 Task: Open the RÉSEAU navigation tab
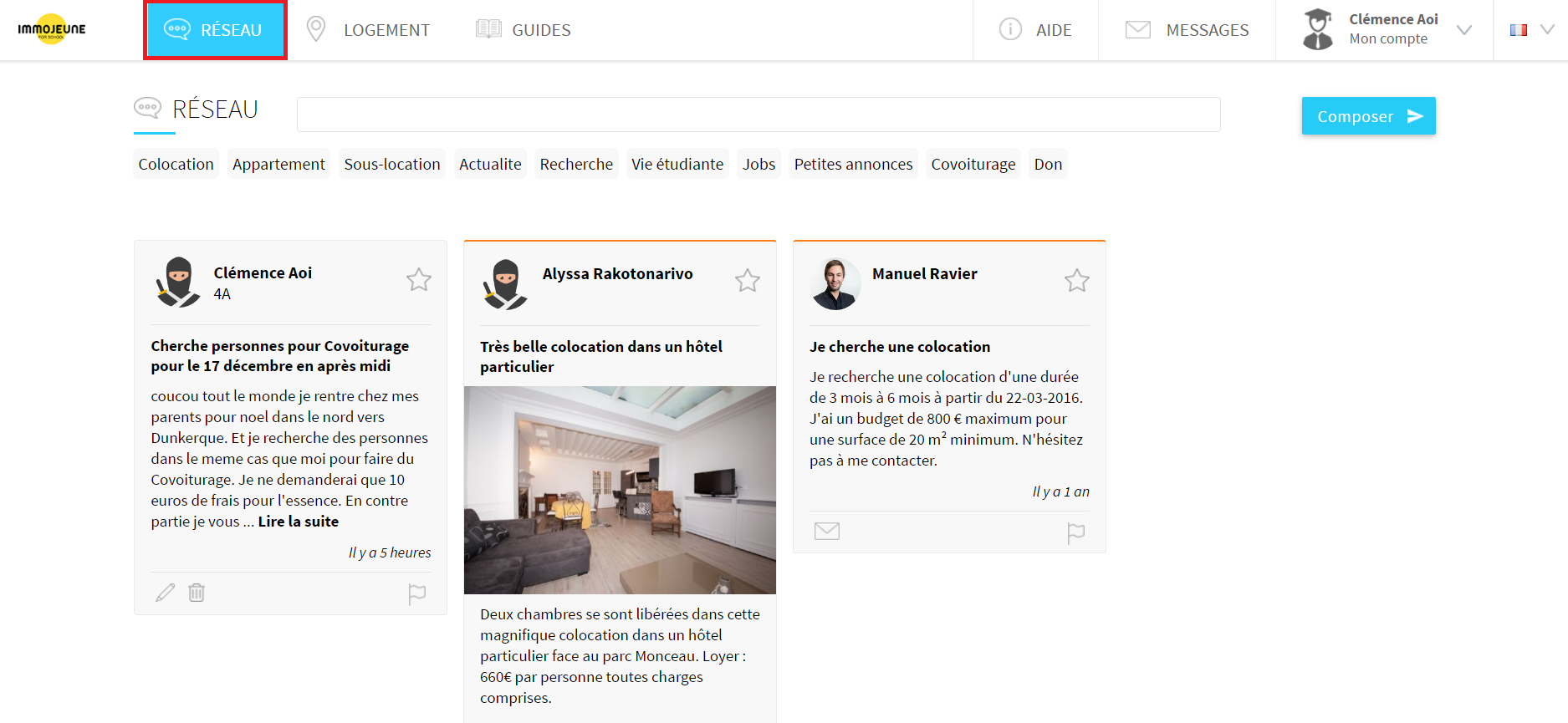point(215,30)
